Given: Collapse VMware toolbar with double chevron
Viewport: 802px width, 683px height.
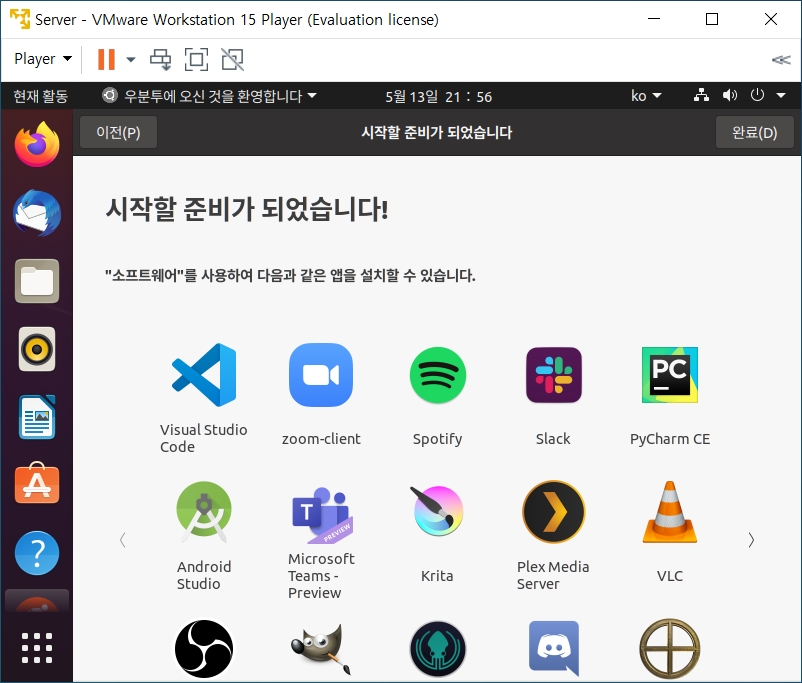Looking at the screenshot, I should [x=781, y=60].
